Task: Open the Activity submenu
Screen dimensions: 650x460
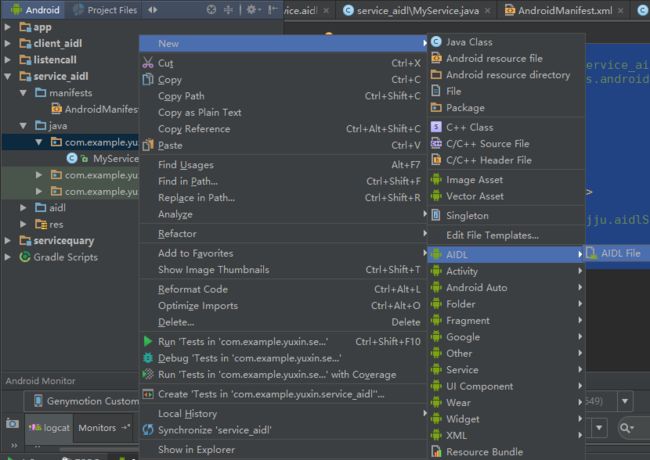Action: click(x=506, y=271)
